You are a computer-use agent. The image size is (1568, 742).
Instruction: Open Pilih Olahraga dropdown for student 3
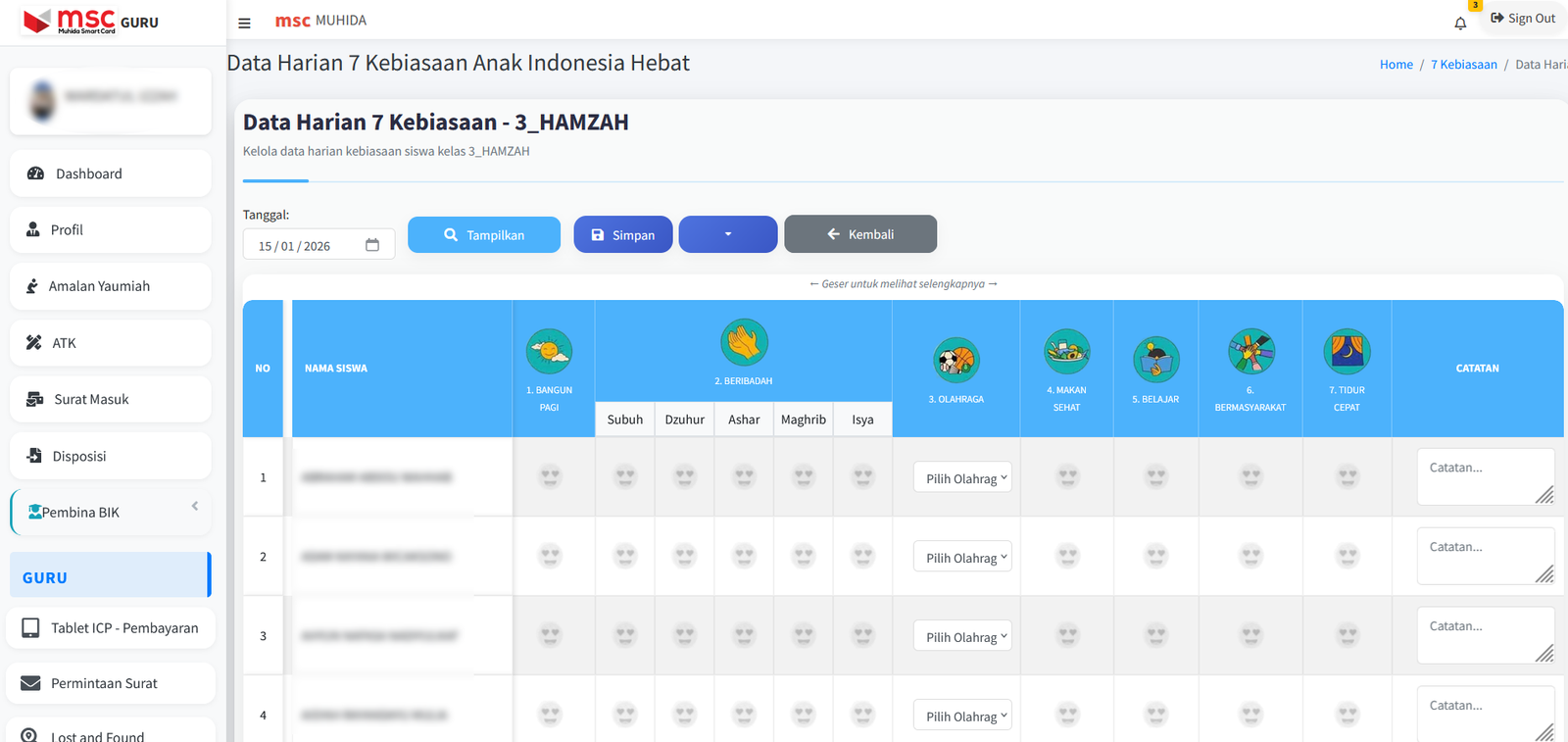[x=962, y=636]
